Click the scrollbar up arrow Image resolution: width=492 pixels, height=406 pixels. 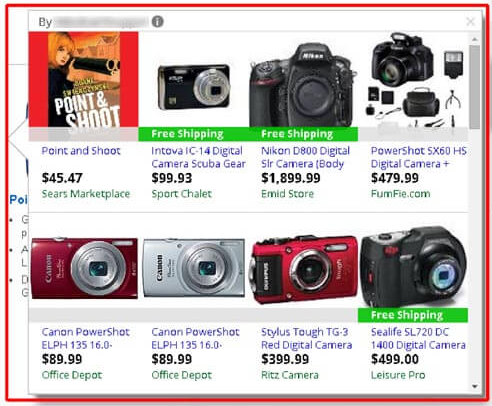tap(474, 39)
